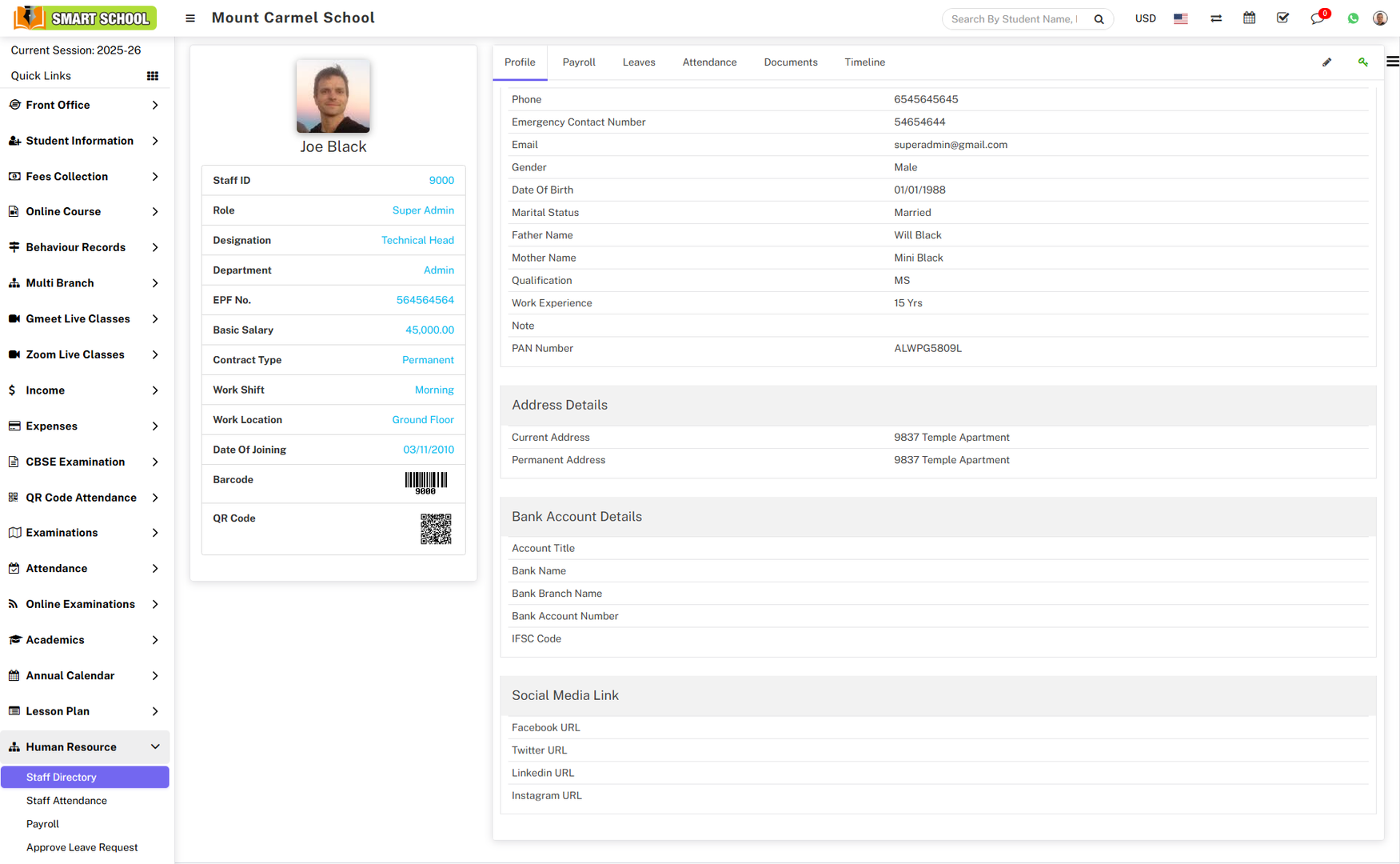Click the green WhatsApp icon

(1353, 18)
